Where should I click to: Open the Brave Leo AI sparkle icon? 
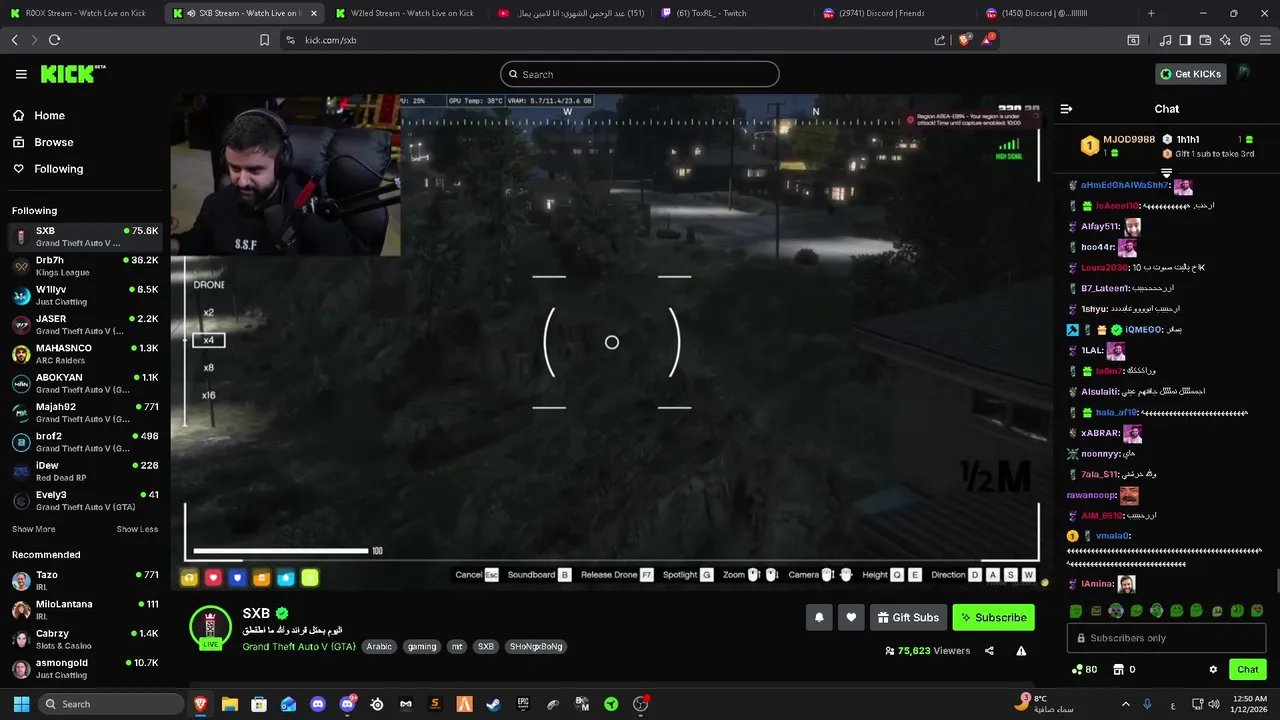click(x=1225, y=40)
